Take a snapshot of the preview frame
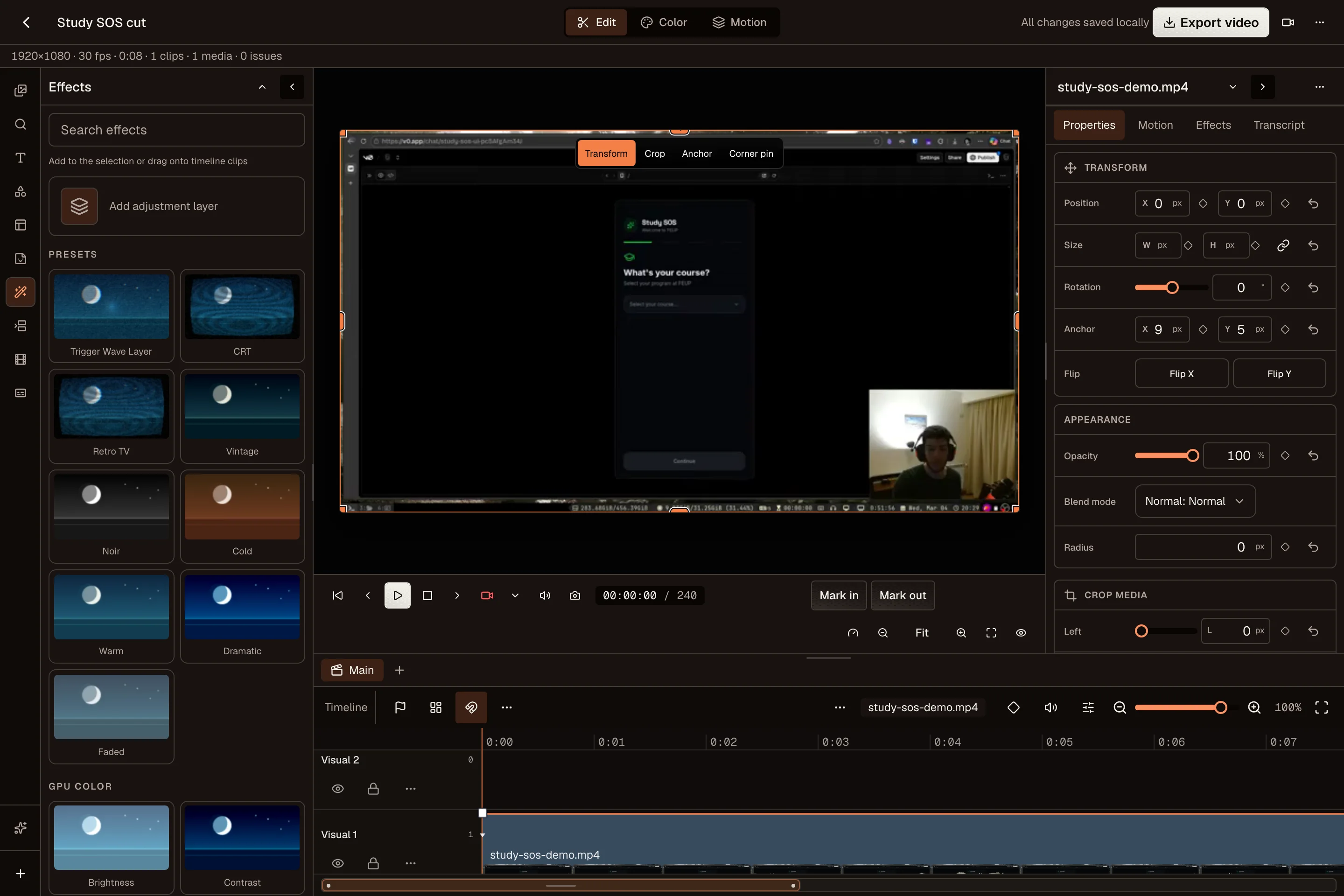The image size is (1344, 896). [x=575, y=595]
